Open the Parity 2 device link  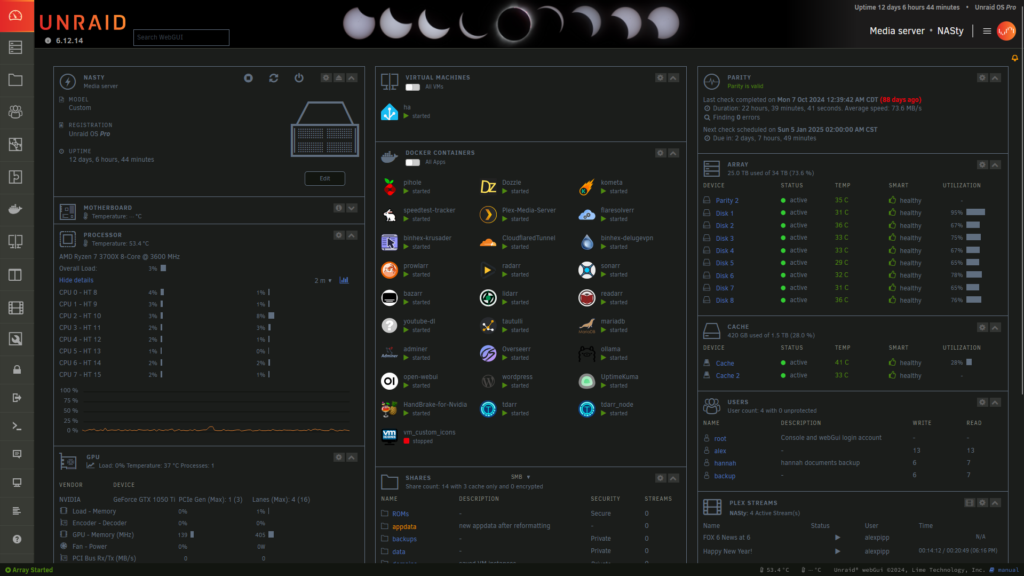pyautogui.click(x=727, y=200)
